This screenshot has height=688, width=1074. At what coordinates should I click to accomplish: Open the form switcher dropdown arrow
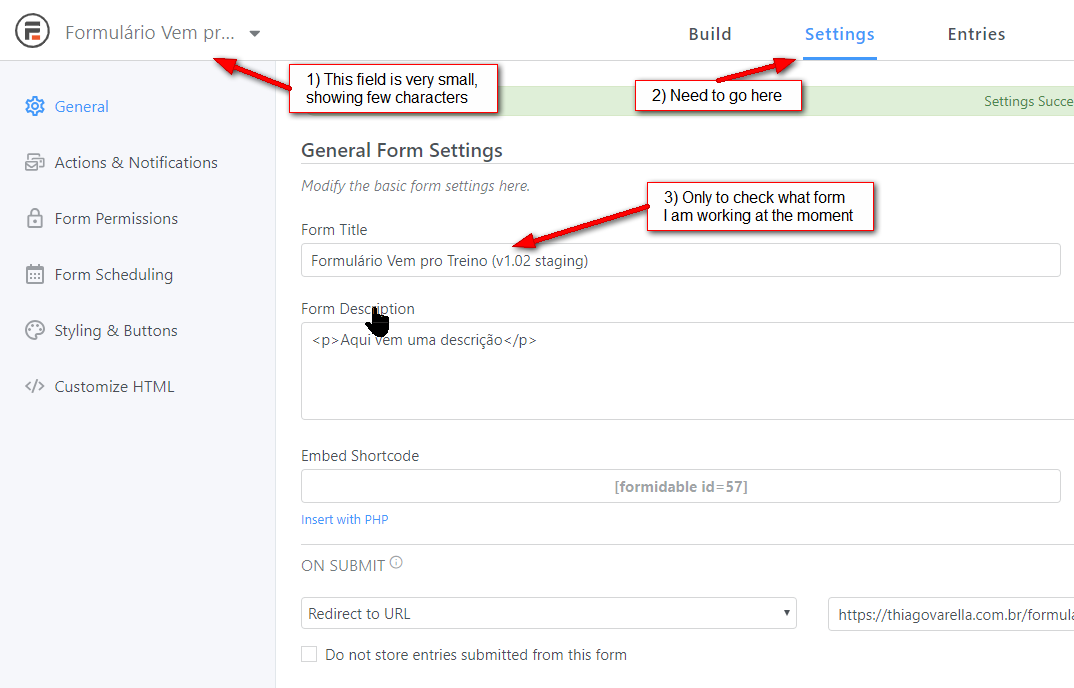(x=255, y=33)
